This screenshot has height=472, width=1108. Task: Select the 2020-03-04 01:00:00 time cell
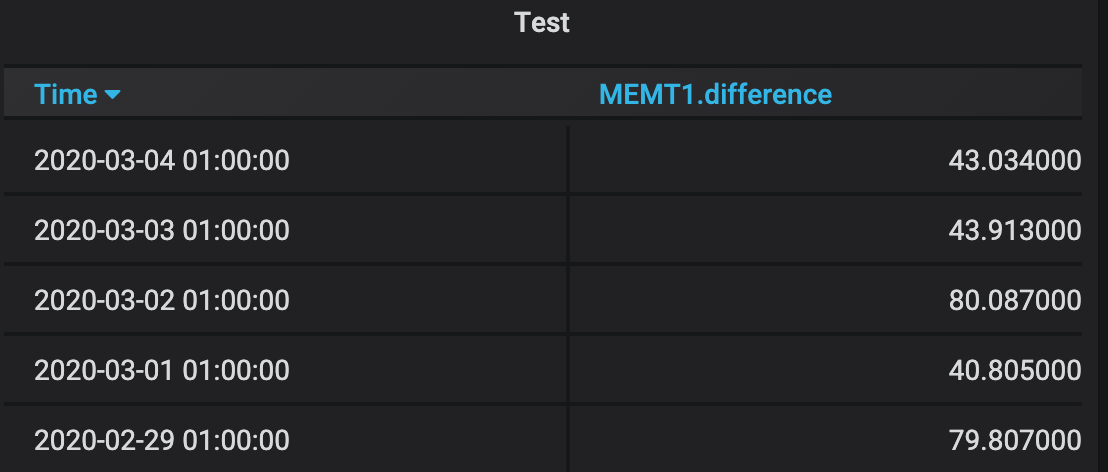162,160
